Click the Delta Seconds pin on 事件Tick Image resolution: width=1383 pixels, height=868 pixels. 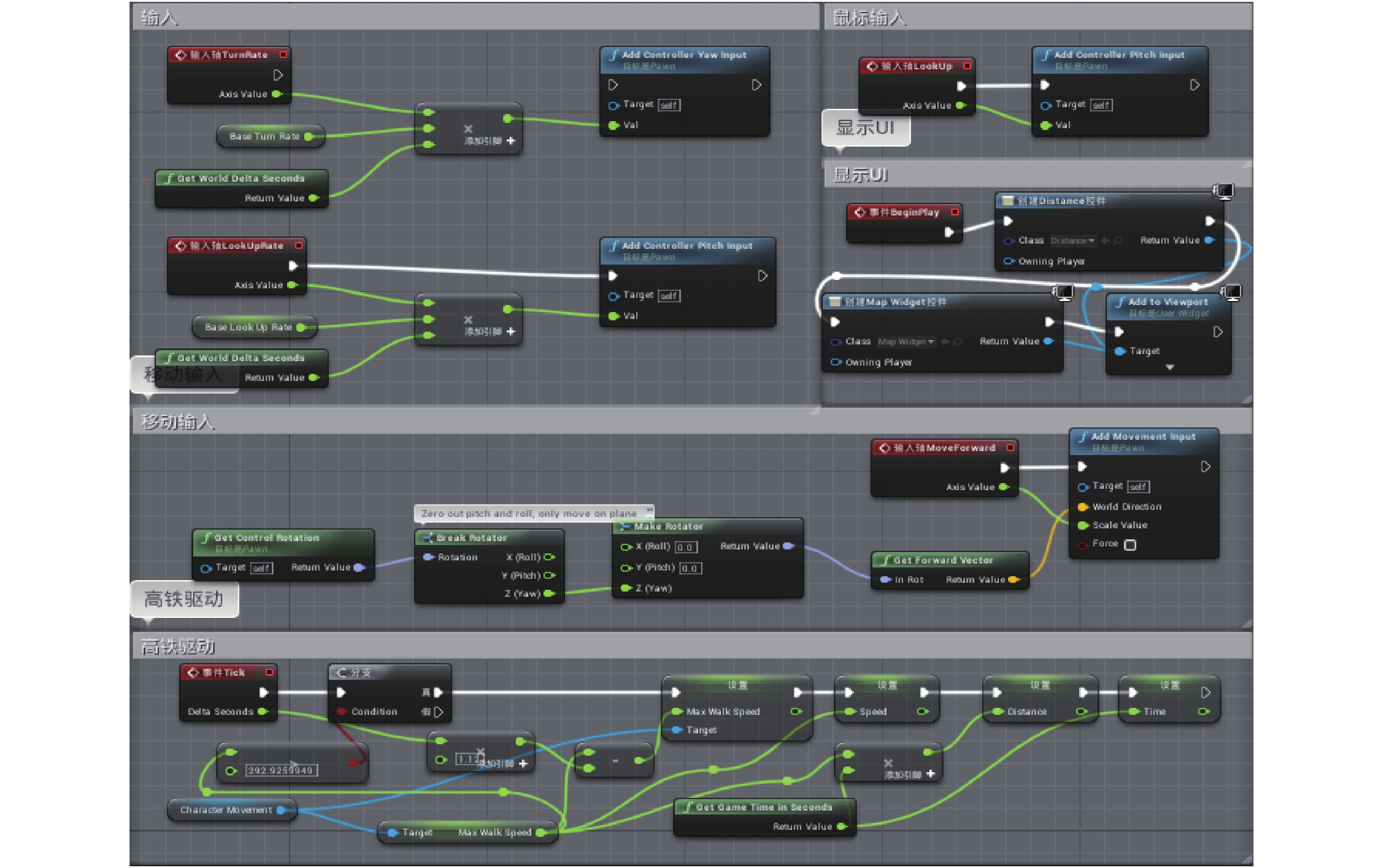click(263, 712)
